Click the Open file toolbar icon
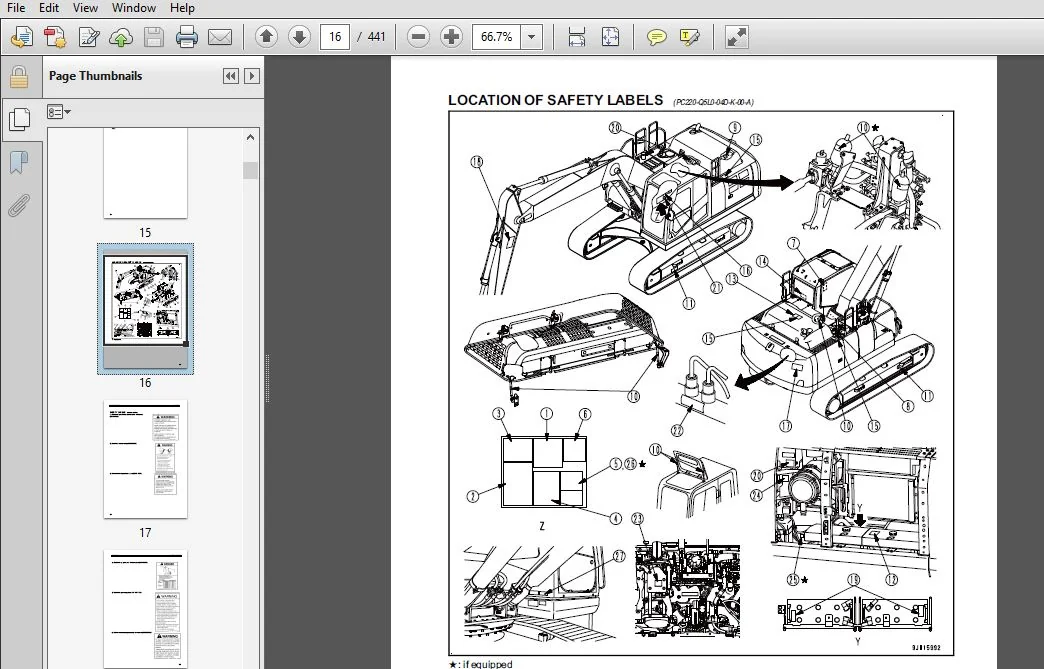The image size is (1044, 669). tap(22, 37)
